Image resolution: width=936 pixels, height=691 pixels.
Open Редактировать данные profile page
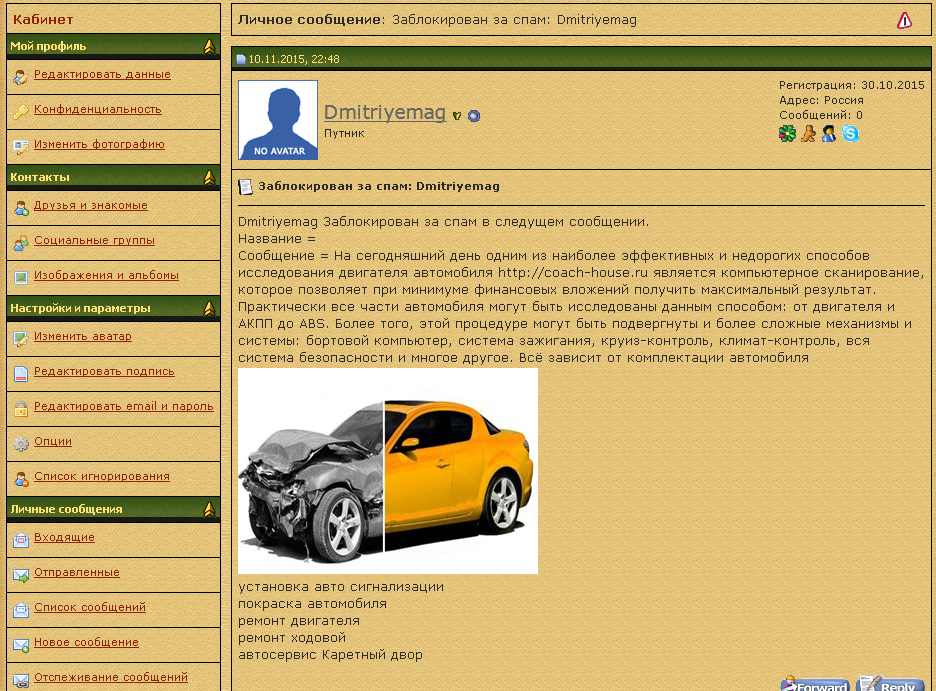coord(102,74)
